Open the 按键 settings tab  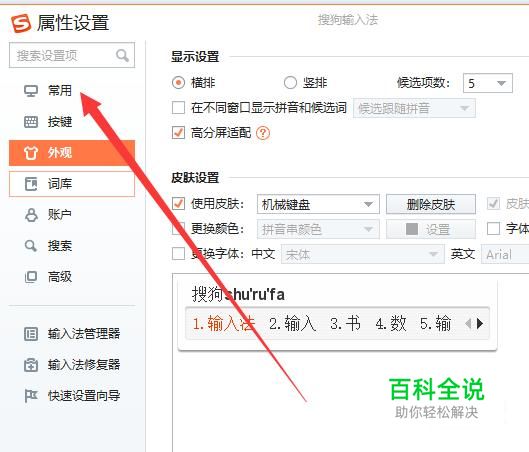(72, 122)
